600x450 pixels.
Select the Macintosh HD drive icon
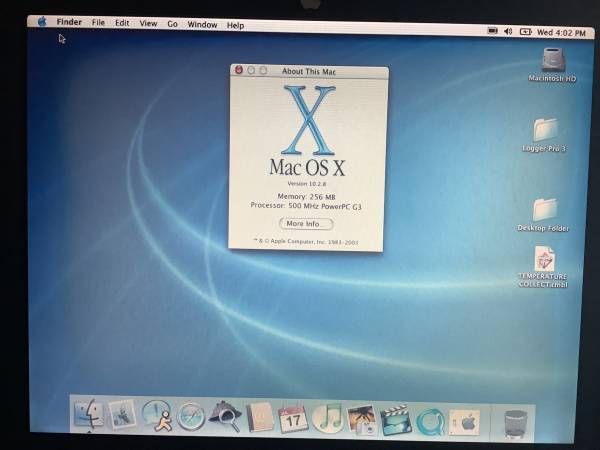click(553, 62)
